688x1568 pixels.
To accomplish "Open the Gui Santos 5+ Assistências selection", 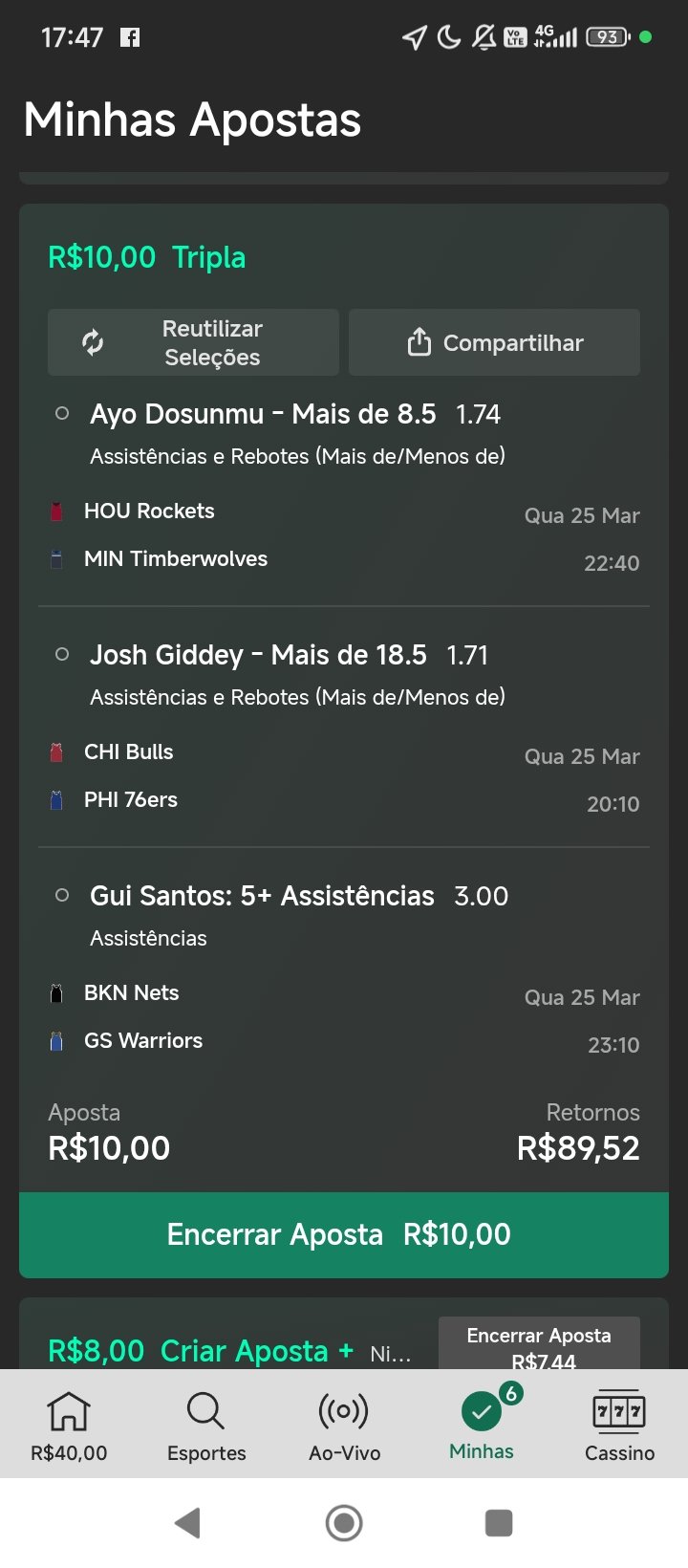I will pos(262,896).
